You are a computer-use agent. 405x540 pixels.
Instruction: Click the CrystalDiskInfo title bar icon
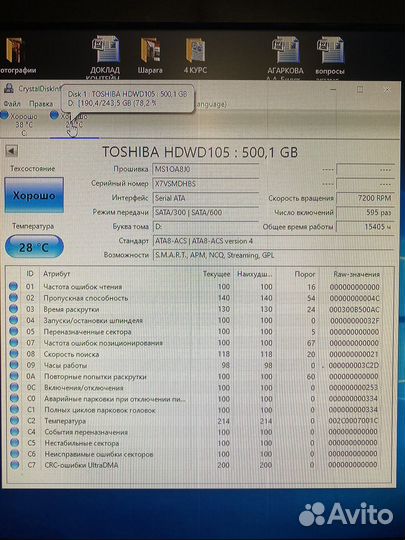tap(9, 89)
